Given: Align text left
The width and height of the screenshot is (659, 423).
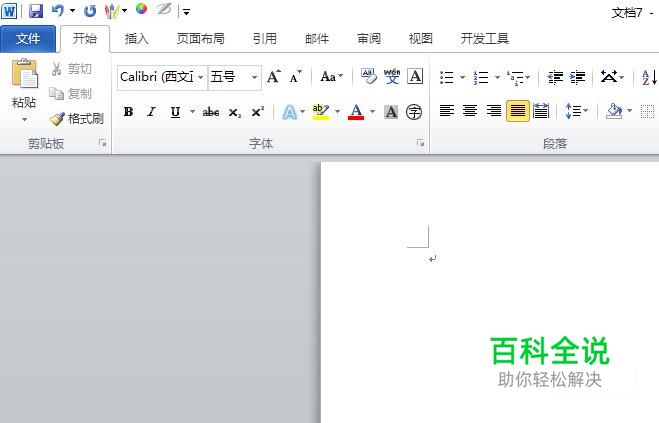Looking at the screenshot, I should point(446,111).
